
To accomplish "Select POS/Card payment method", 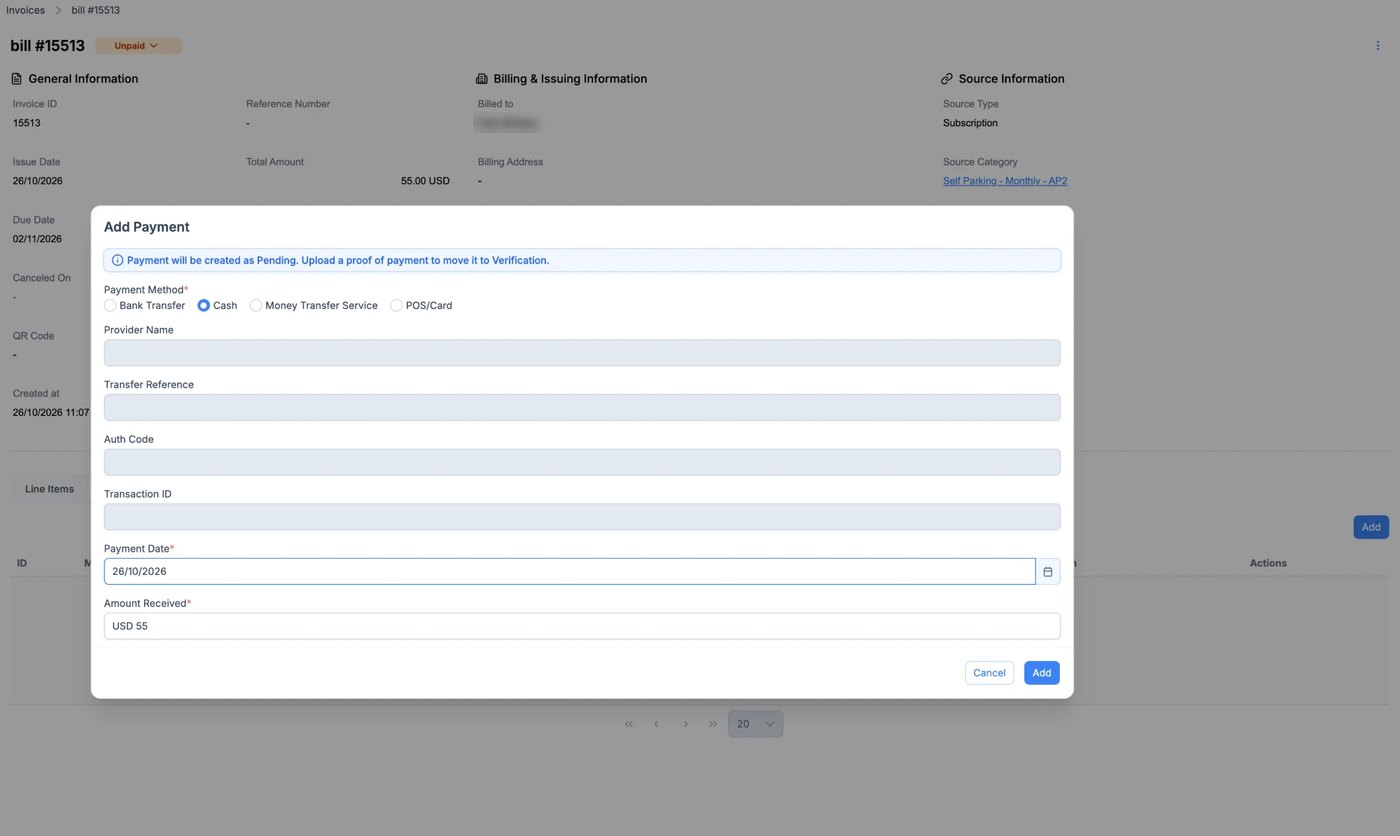I will click(x=397, y=305).
